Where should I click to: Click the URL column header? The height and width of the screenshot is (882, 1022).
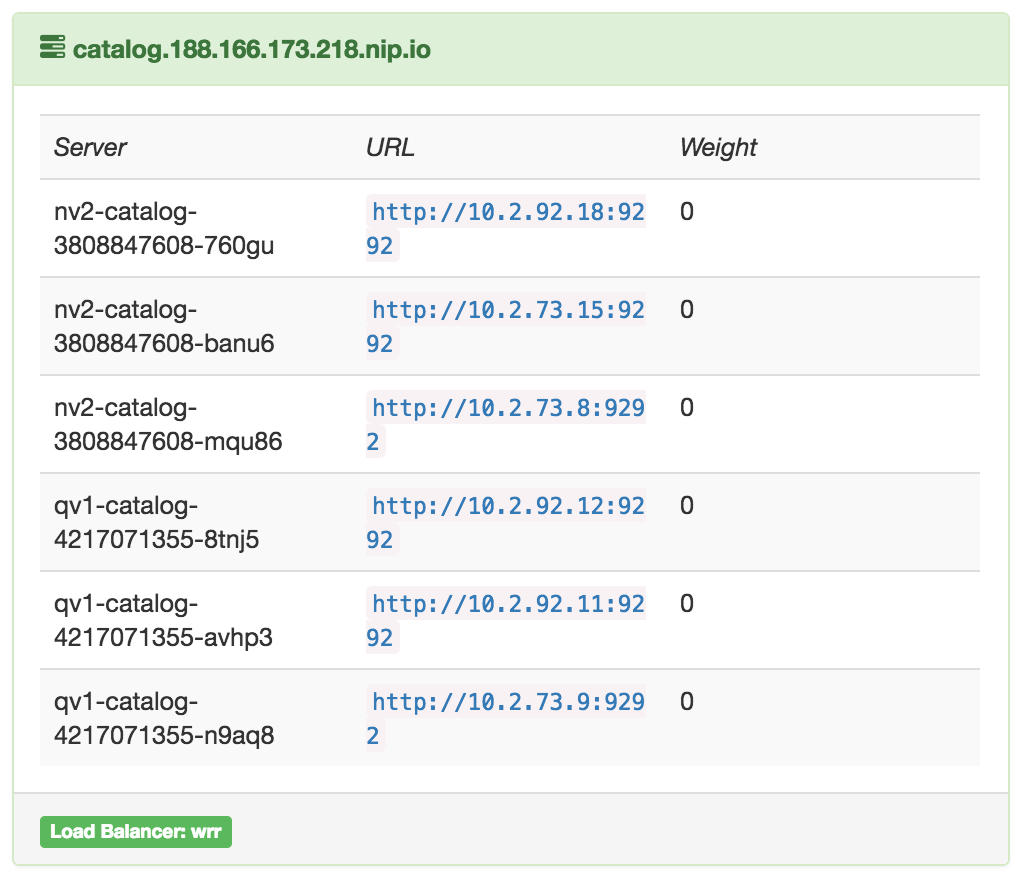[x=390, y=147]
